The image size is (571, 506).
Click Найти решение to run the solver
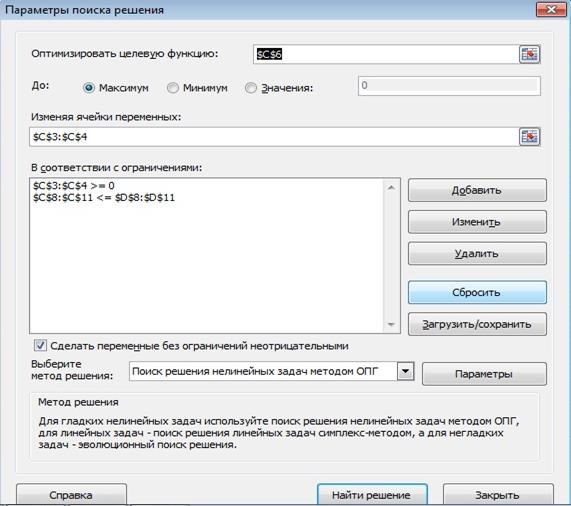click(x=372, y=495)
